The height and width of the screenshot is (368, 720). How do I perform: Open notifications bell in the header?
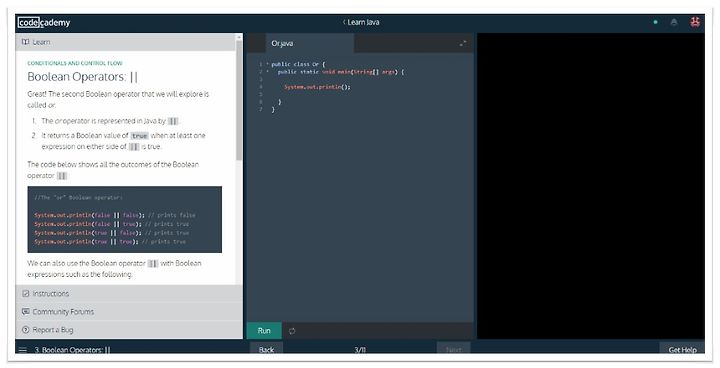click(x=674, y=22)
